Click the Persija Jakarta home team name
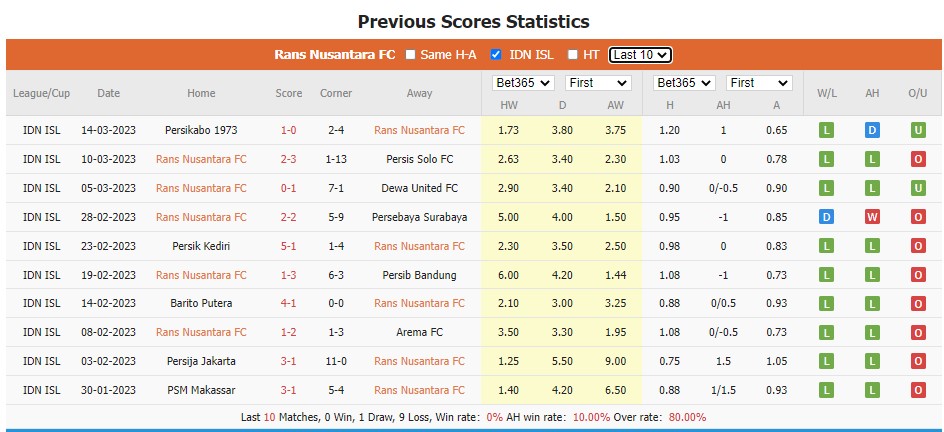Image resolution: width=944 pixels, height=432 pixels. pos(201,361)
